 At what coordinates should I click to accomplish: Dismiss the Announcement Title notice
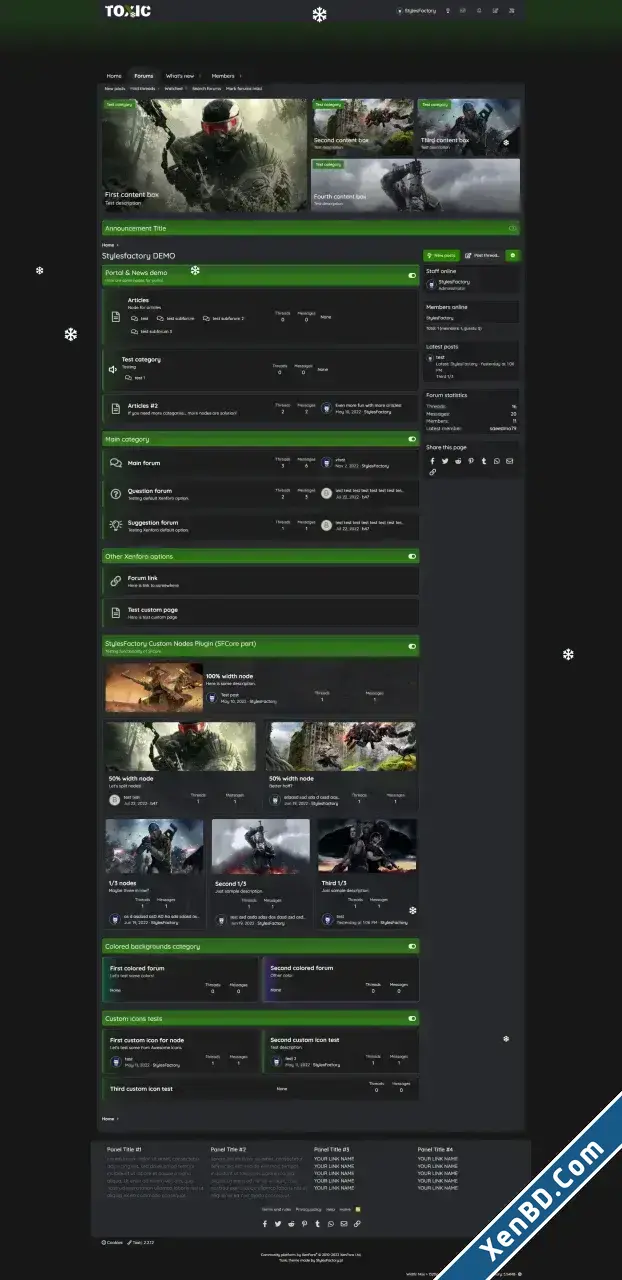(x=512, y=228)
